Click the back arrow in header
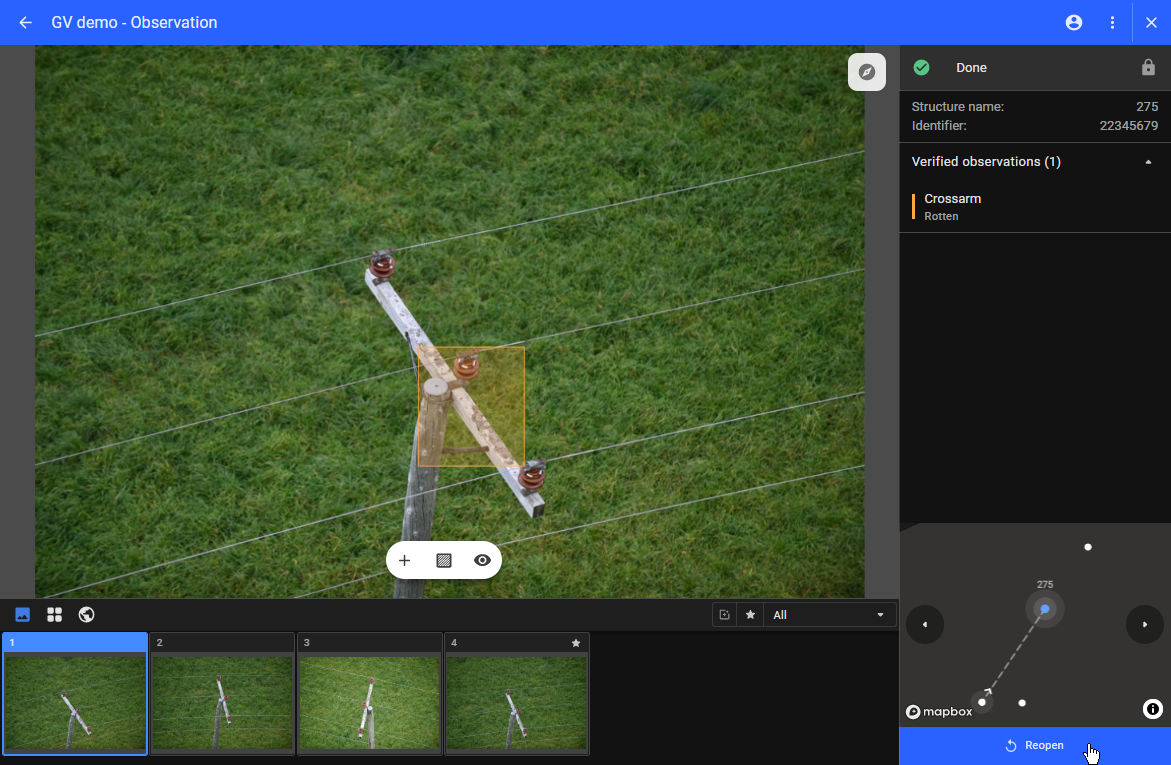Viewport: 1171px width, 765px height. click(26, 22)
